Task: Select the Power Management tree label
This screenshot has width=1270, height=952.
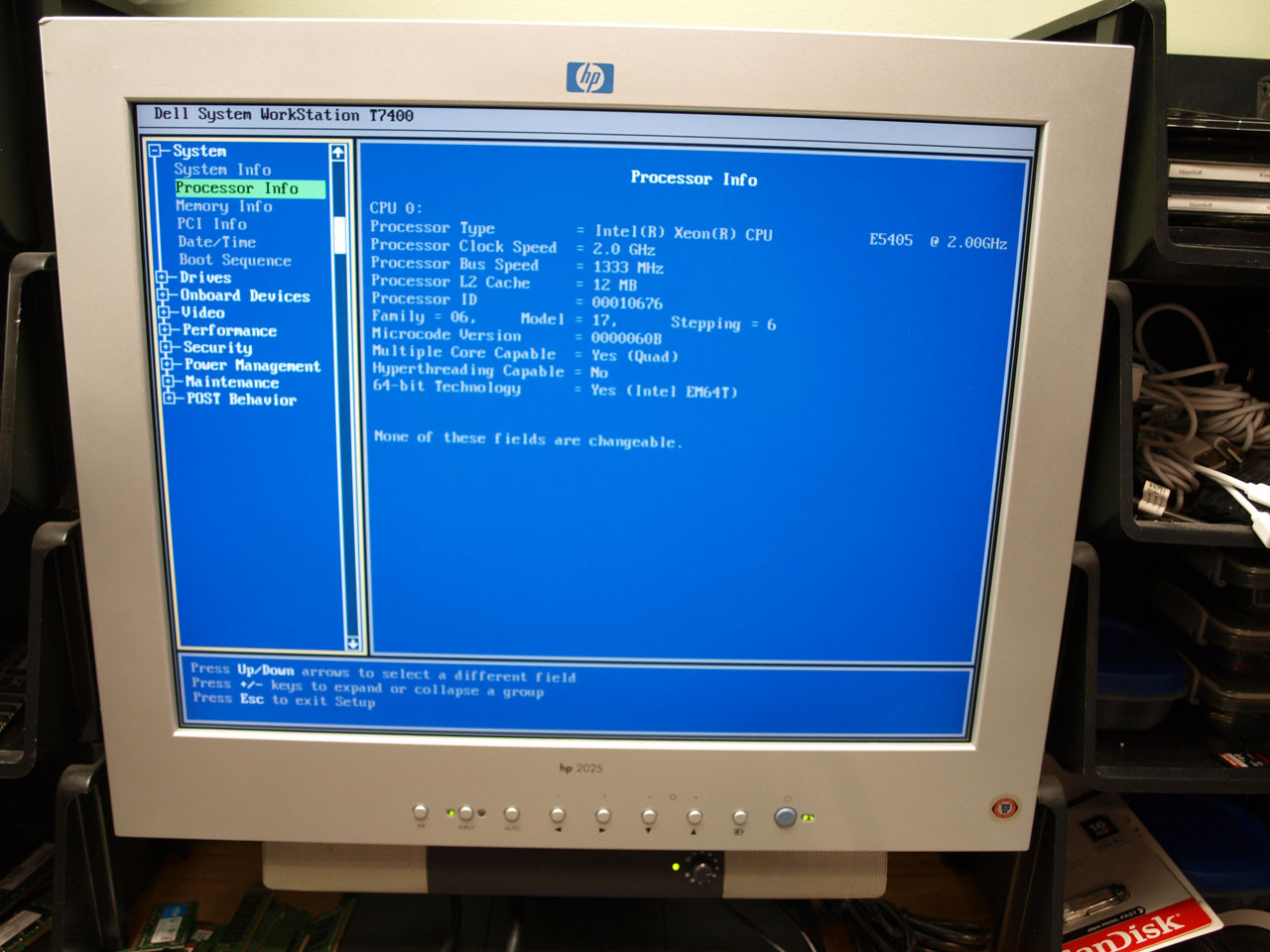Action: tap(252, 365)
